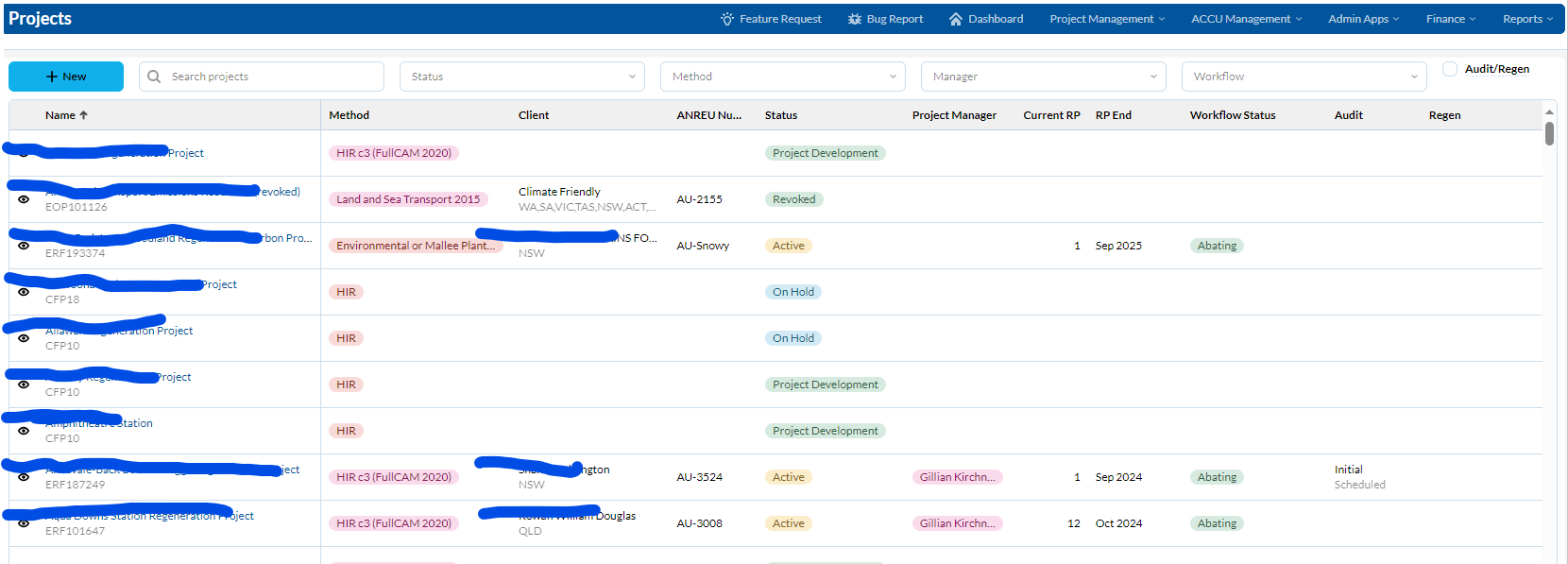Screen dimensions: 1568x564
Task: Sort by Workflow Status column header
Action: 1233,115
